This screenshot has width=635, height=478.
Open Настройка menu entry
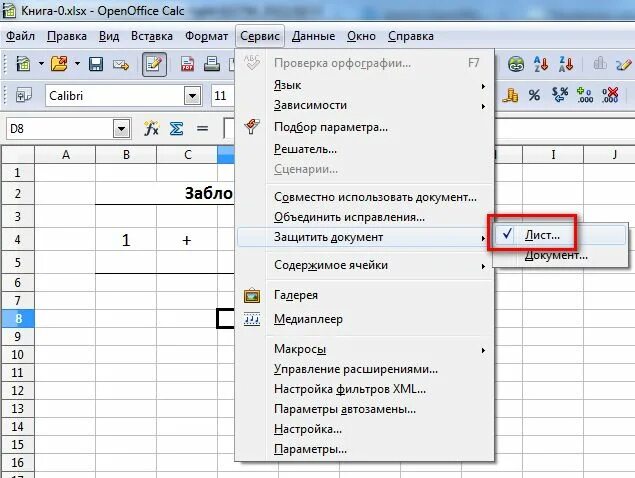(364, 429)
